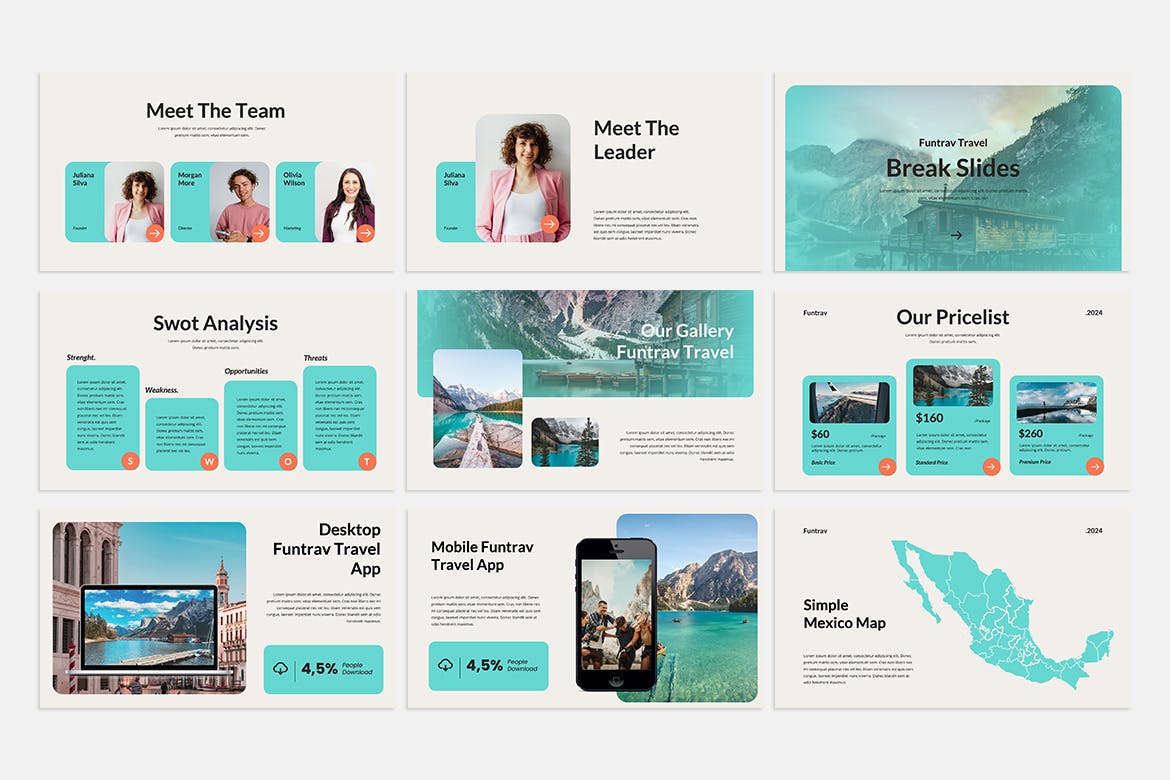
Task: Select the orange W circle under Weakness
Action: [209, 461]
